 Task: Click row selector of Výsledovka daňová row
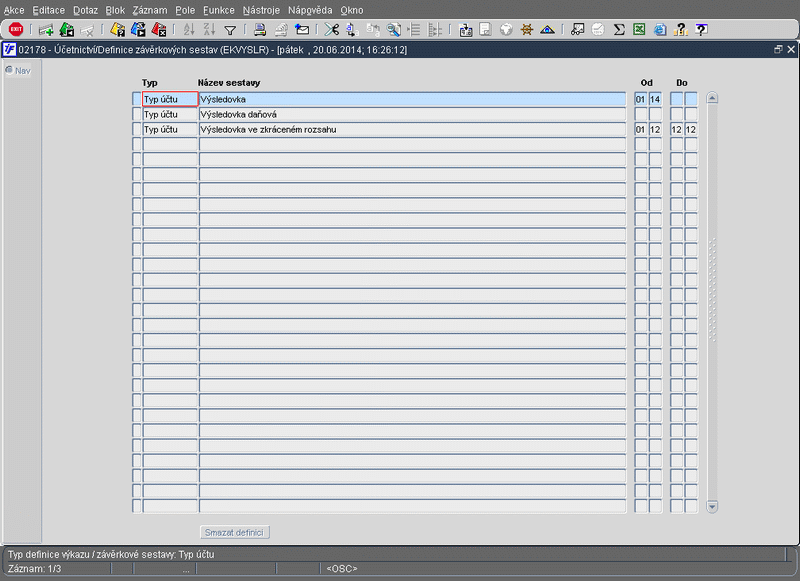point(136,114)
